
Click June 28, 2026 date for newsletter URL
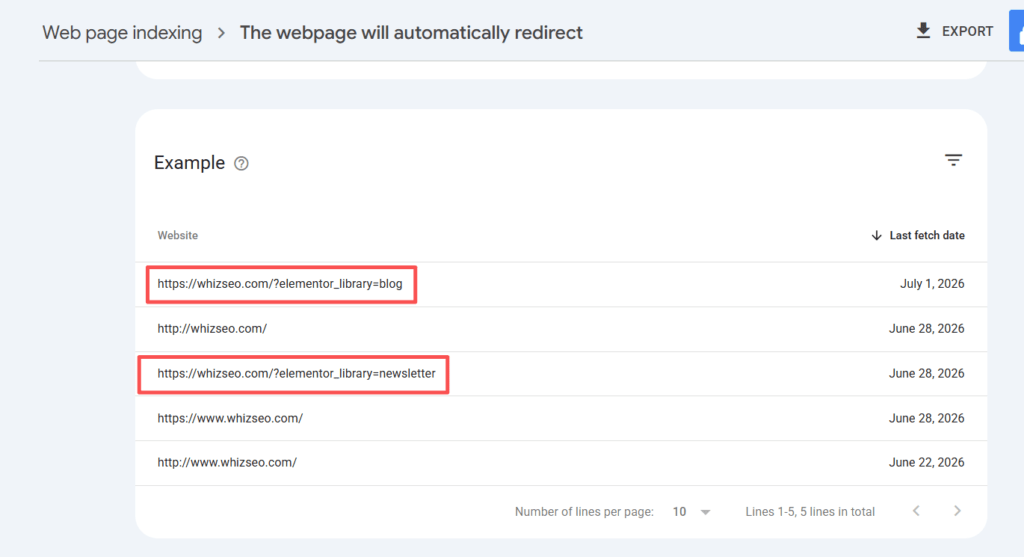pyautogui.click(x=926, y=374)
